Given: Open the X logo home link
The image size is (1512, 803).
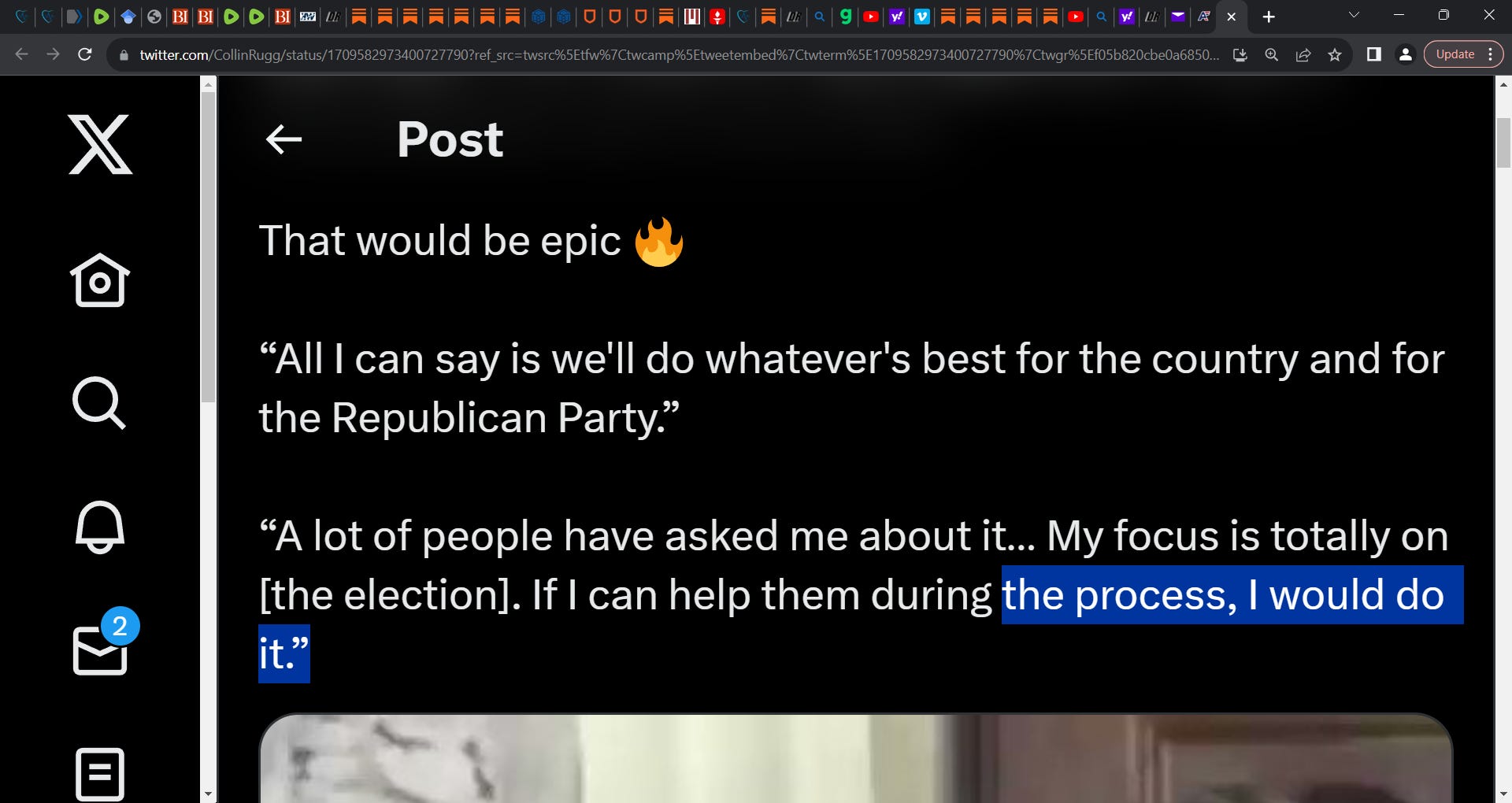Looking at the screenshot, I should tap(100, 144).
